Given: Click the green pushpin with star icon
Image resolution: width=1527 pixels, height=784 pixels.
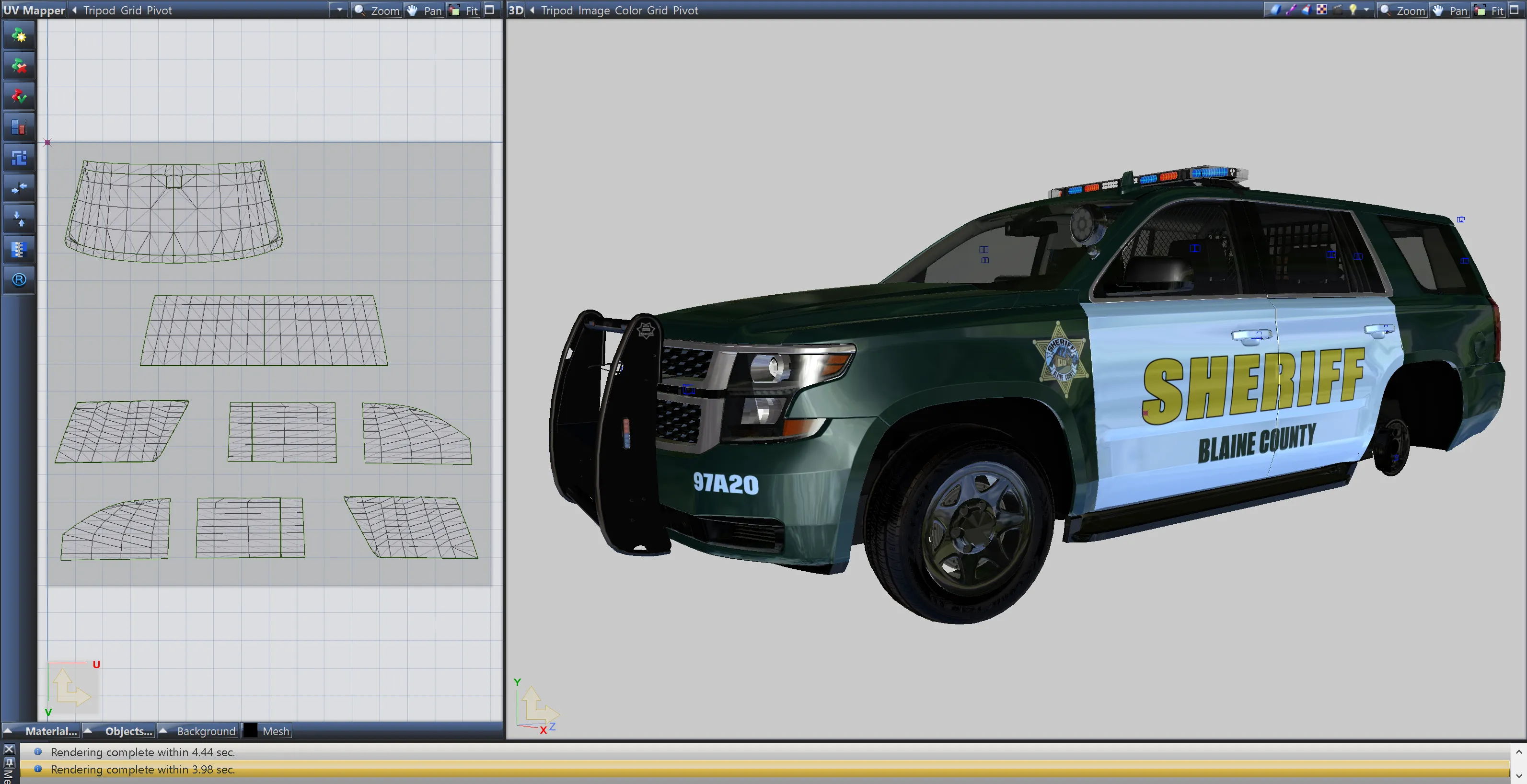Looking at the screenshot, I should click(19, 36).
